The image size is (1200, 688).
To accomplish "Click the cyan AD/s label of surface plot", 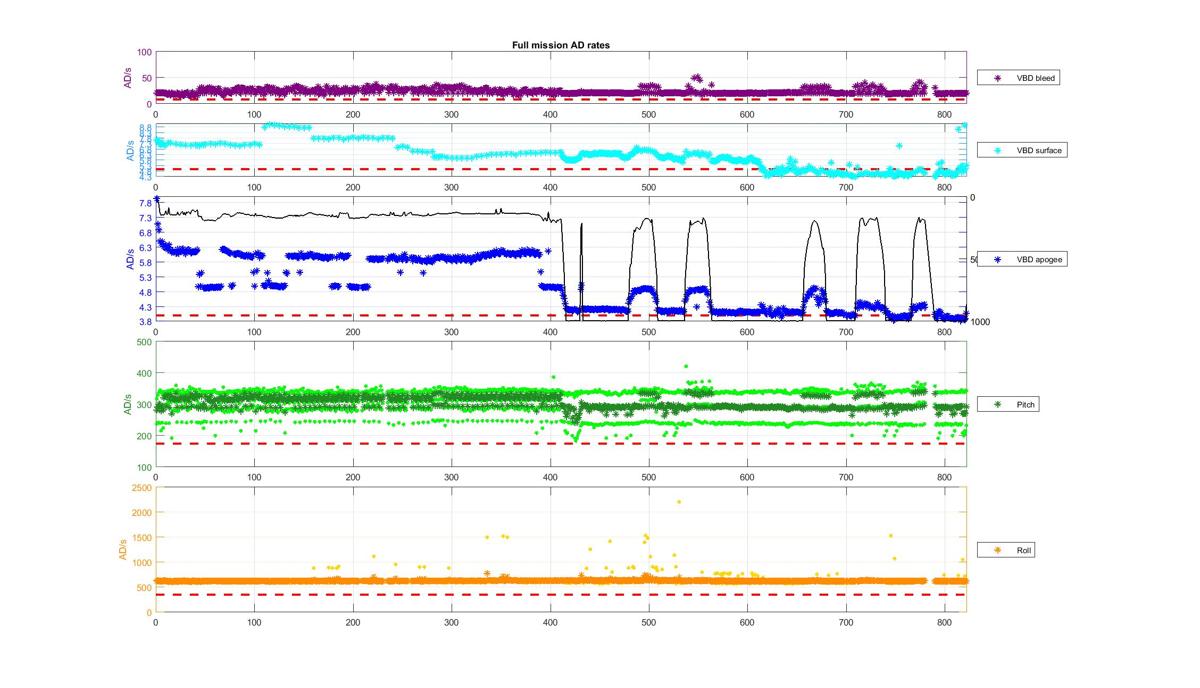I will (x=129, y=151).
